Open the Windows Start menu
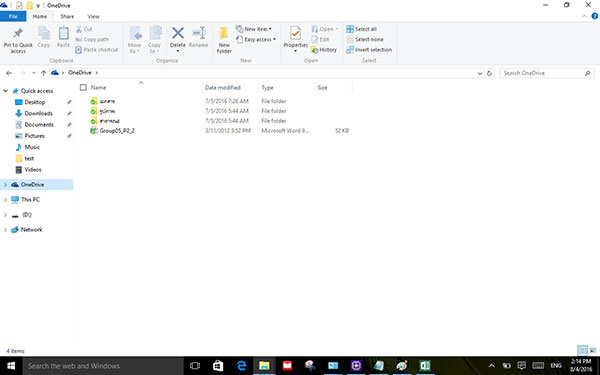 tap(11, 366)
